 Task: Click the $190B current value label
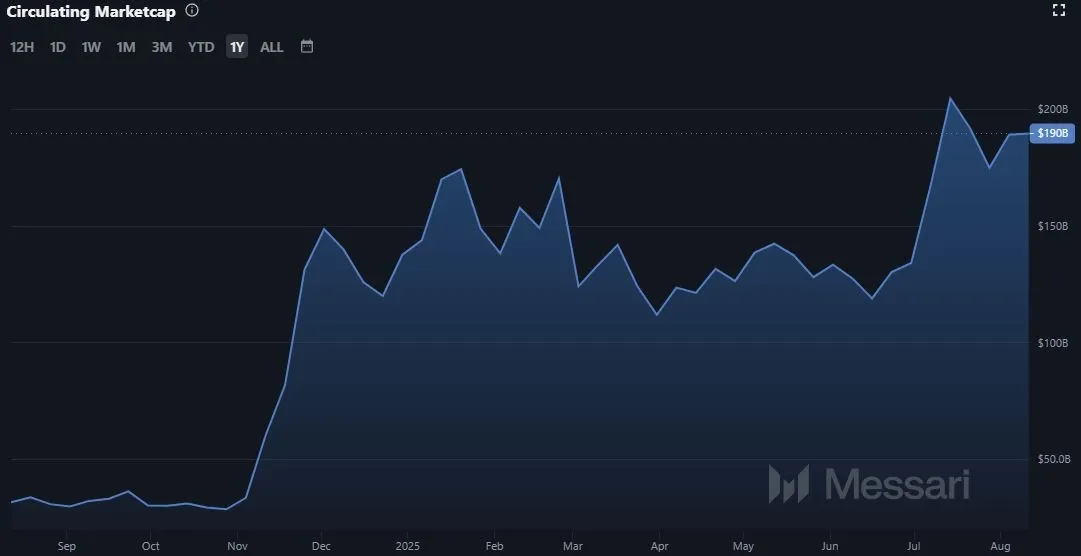pyautogui.click(x=1052, y=133)
